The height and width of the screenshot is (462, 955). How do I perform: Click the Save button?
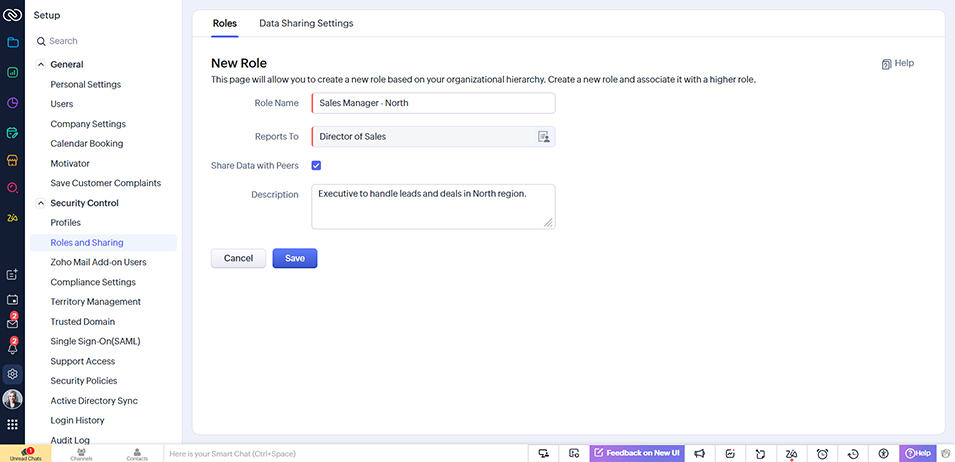point(295,258)
